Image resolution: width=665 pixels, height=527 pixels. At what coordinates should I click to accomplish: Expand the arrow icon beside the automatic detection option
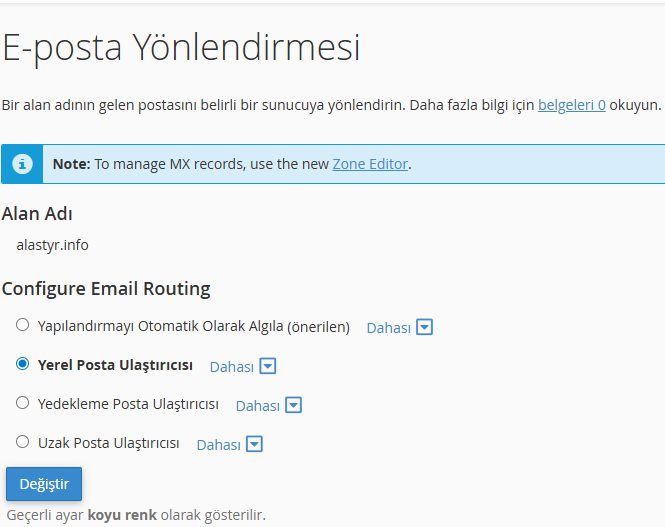425,327
